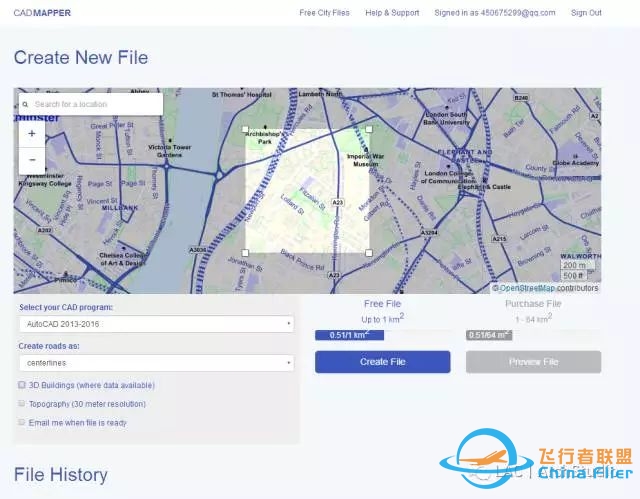Click the Imperial War Museum map label

click(365, 160)
